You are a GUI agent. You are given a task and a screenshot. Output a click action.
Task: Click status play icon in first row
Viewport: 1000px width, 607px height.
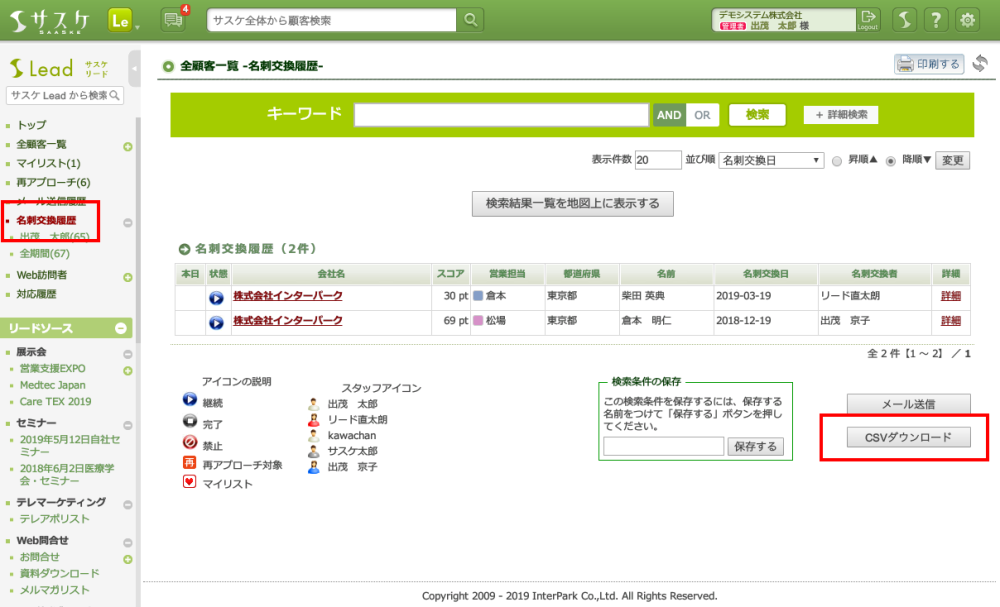(x=216, y=297)
